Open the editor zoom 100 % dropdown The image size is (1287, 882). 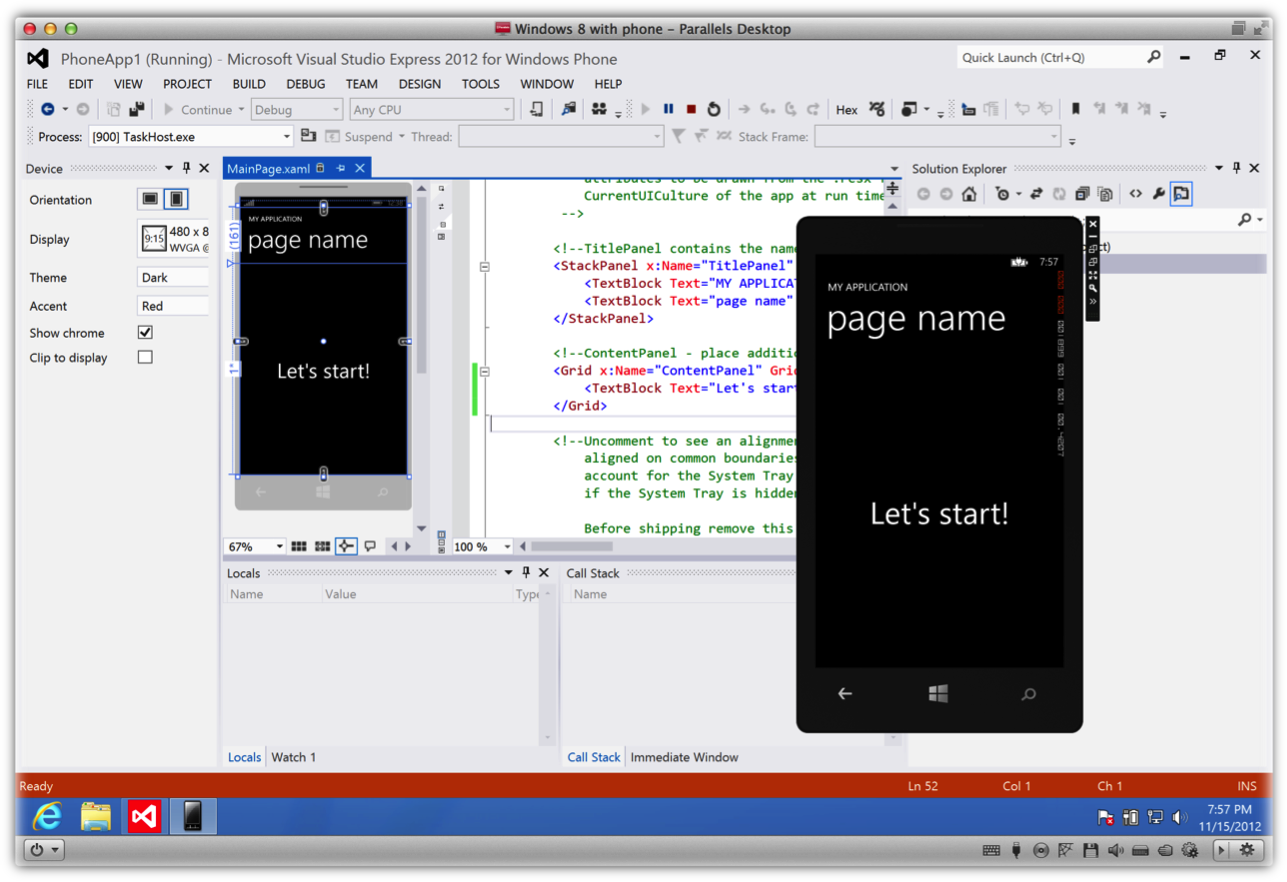[x=483, y=547]
